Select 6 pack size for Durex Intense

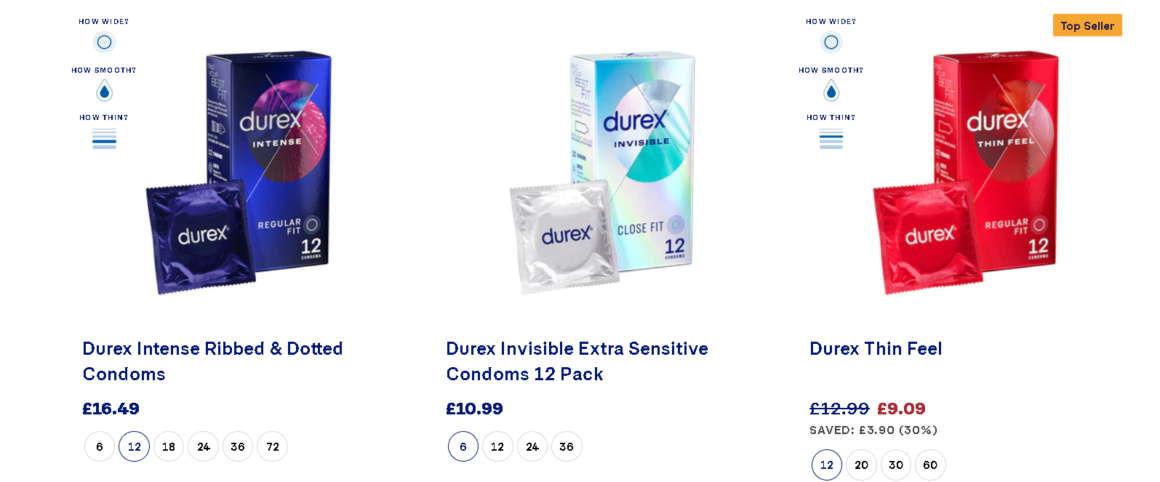pos(99,447)
